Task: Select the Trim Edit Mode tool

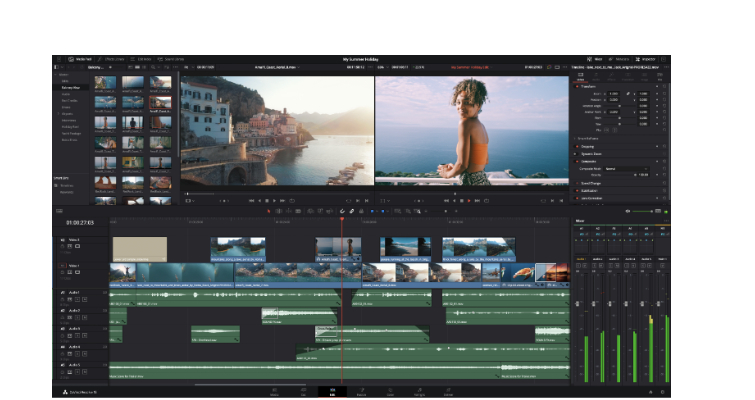Action: click(x=279, y=211)
